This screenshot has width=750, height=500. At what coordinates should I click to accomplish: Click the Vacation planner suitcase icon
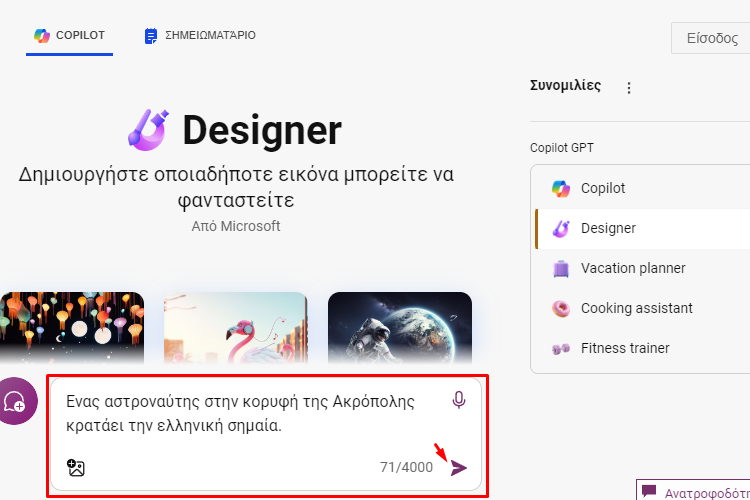tap(561, 269)
